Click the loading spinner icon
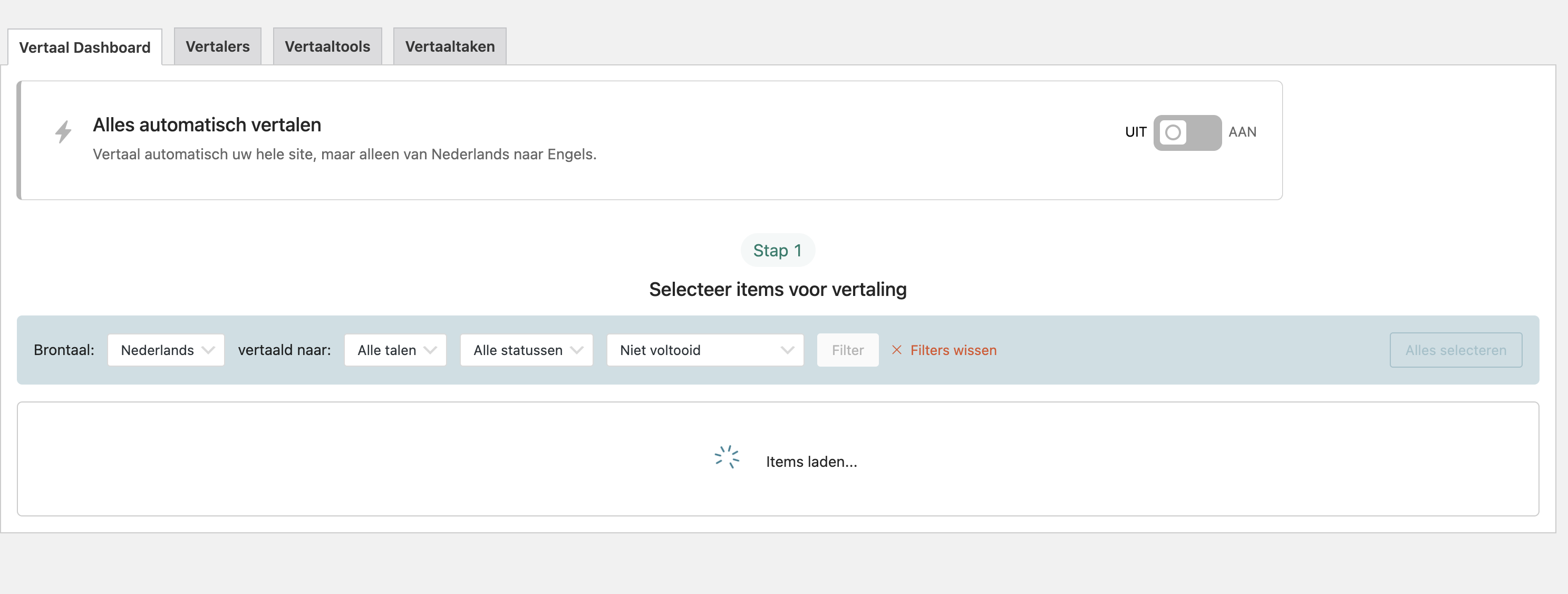Screen dimensions: 1568x594 pos(727,457)
